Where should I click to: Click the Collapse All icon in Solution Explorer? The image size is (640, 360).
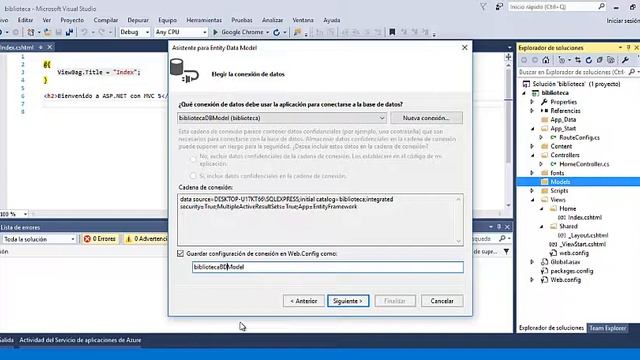pos(600,60)
